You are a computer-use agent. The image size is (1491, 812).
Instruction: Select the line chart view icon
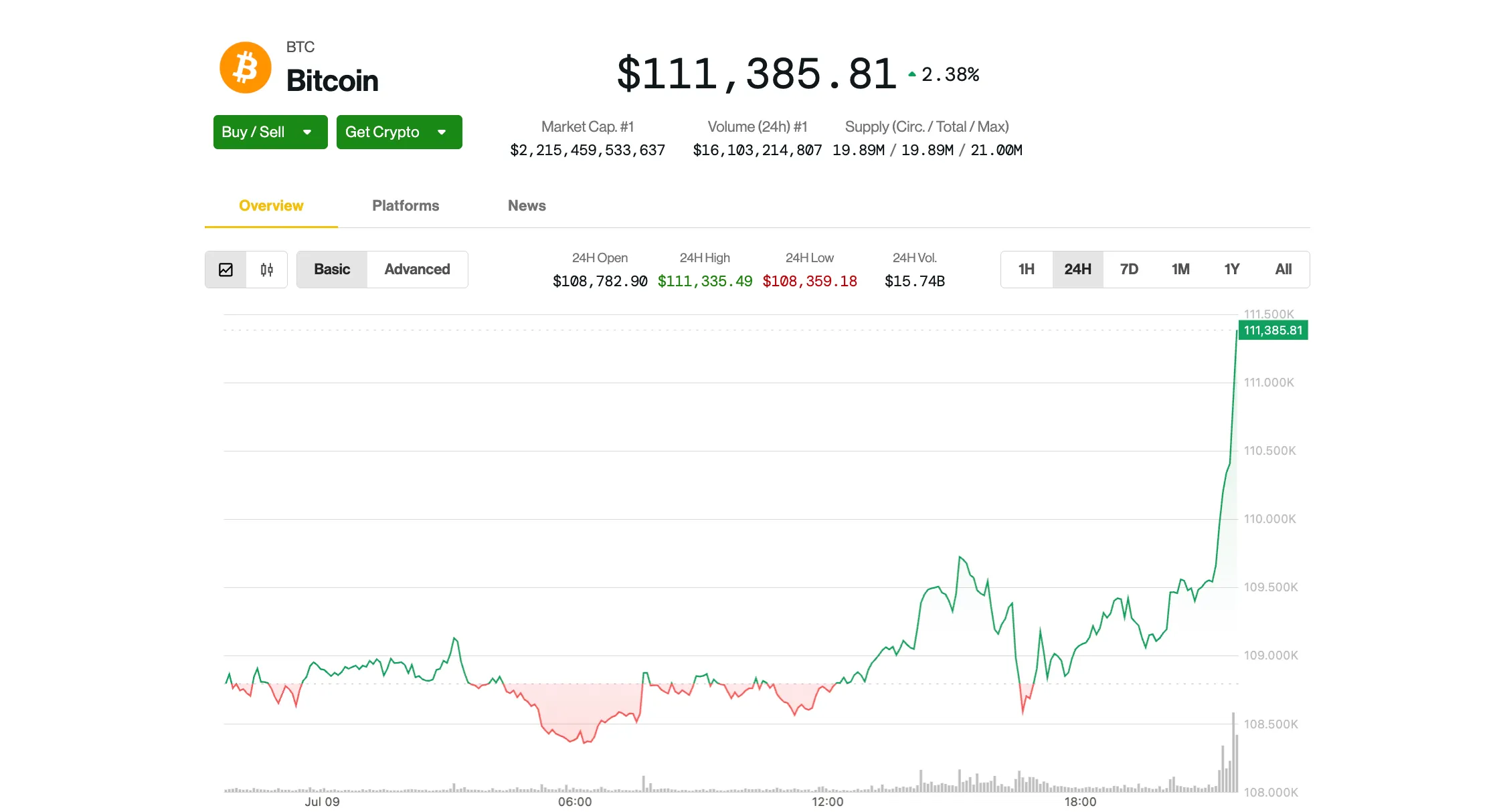click(226, 270)
